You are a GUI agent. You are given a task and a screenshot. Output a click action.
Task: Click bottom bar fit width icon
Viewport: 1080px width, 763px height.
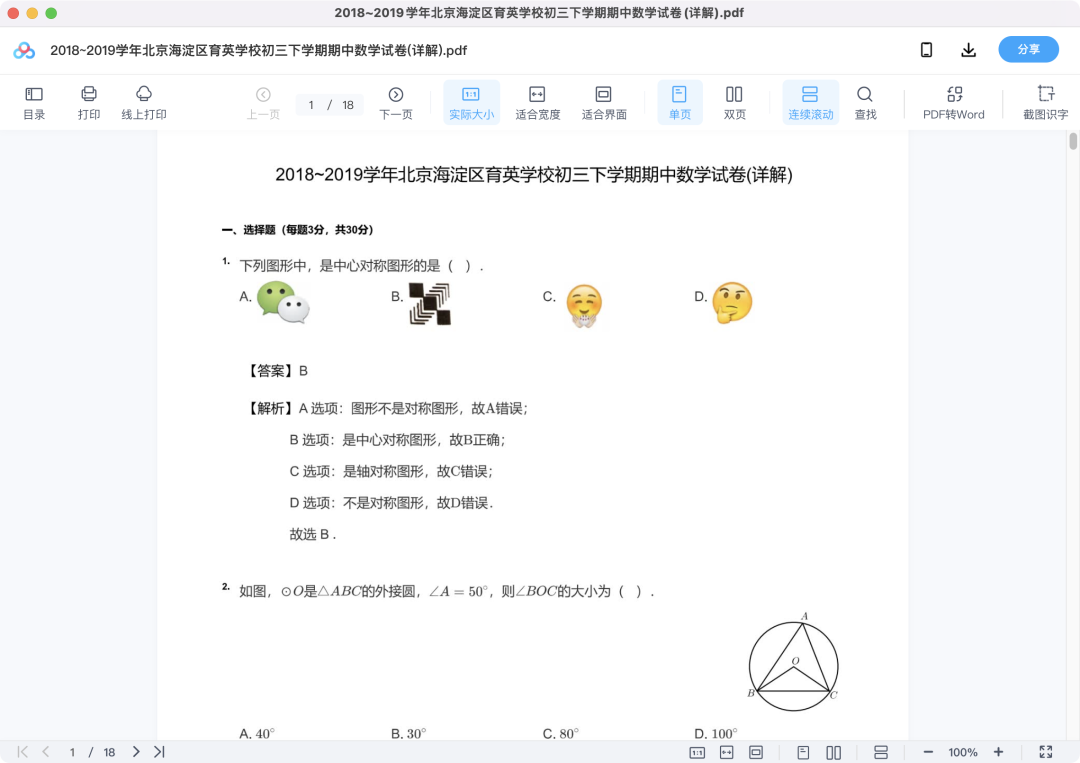coord(727,753)
